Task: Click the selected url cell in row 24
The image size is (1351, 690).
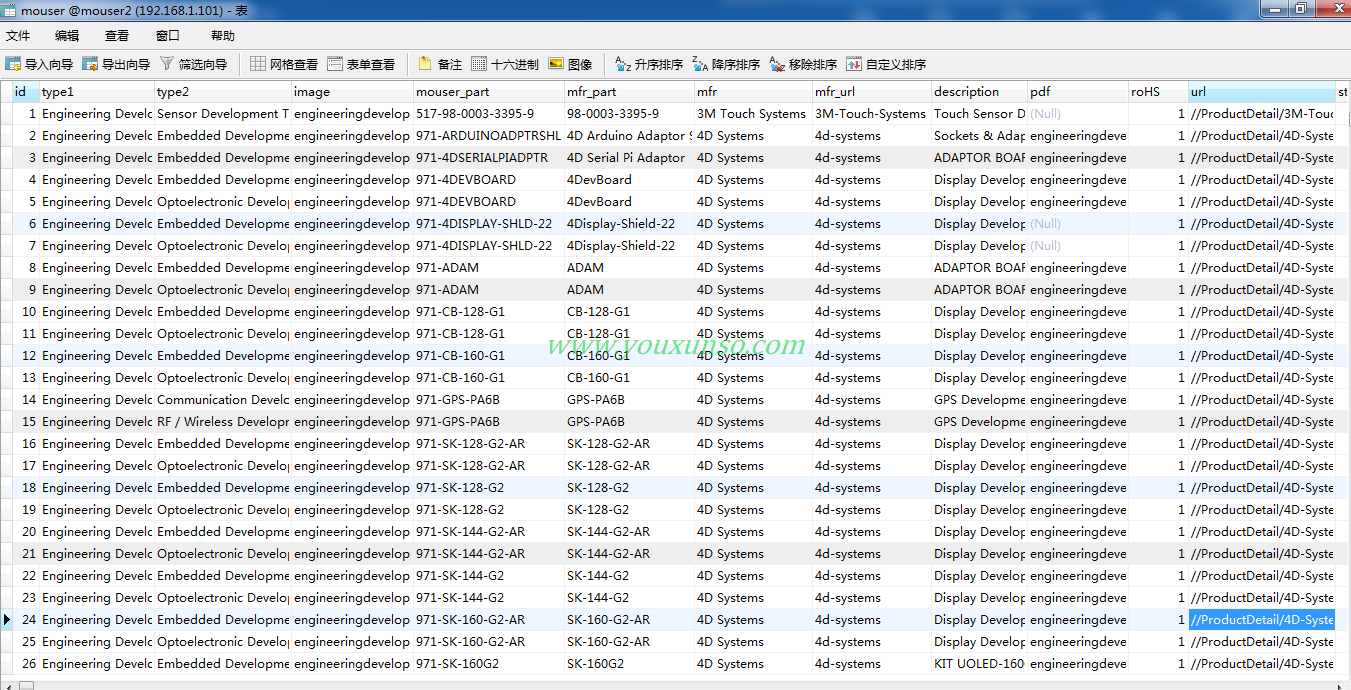Action: point(1262,620)
